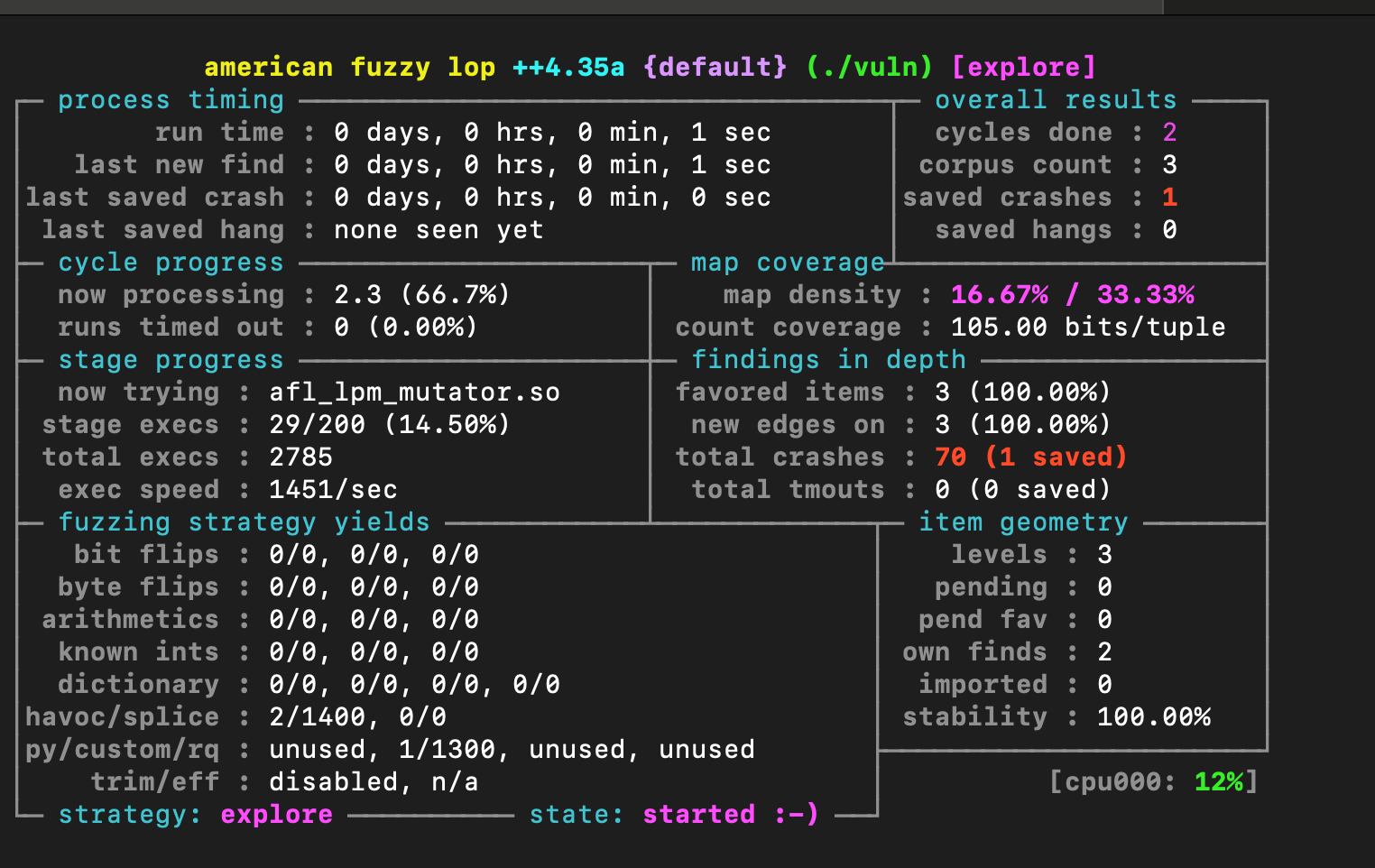Click the 'overall results' section header
This screenshot has height=868, width=1375.
(x=1056, y=100)
